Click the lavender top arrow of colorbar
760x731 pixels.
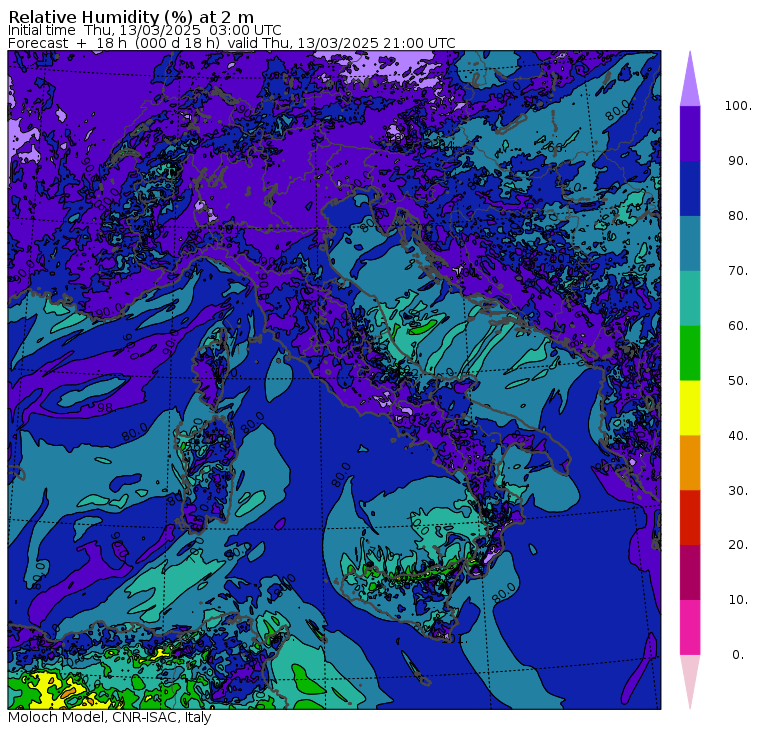[x=690, y=82]
